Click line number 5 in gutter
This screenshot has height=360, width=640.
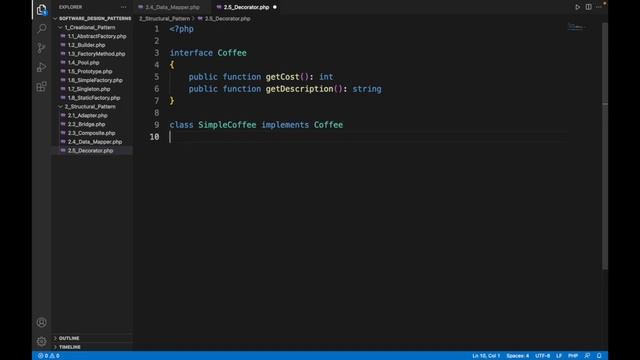(x=156, y=77)
